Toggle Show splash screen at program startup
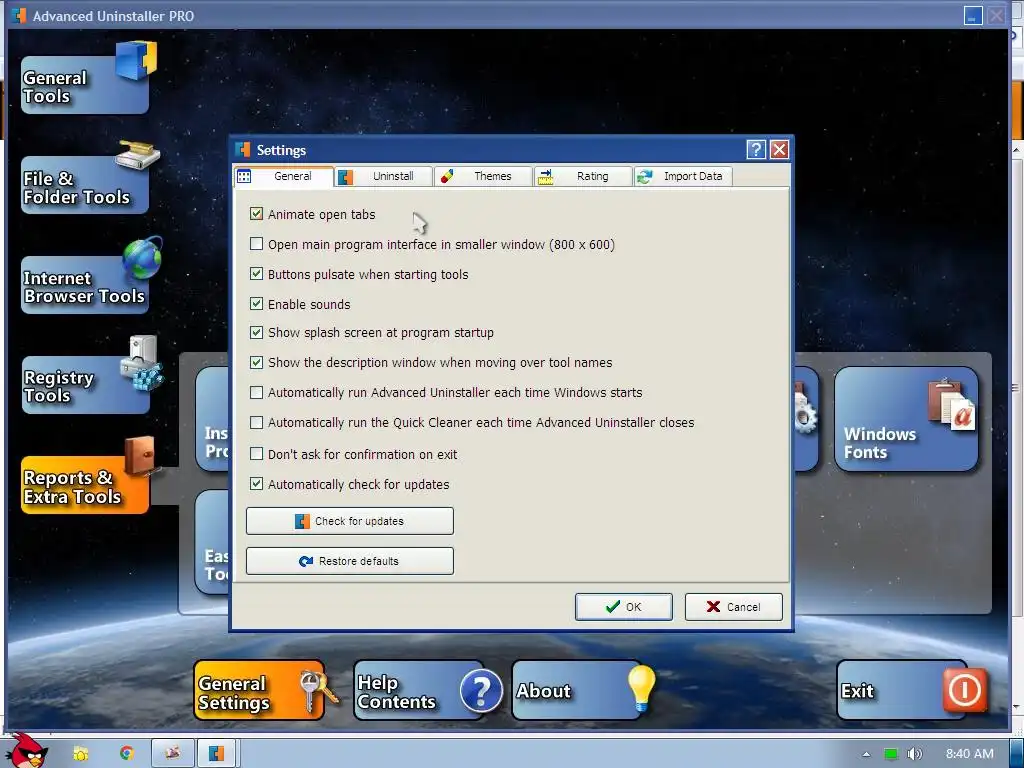 click(x=257, y=332)
